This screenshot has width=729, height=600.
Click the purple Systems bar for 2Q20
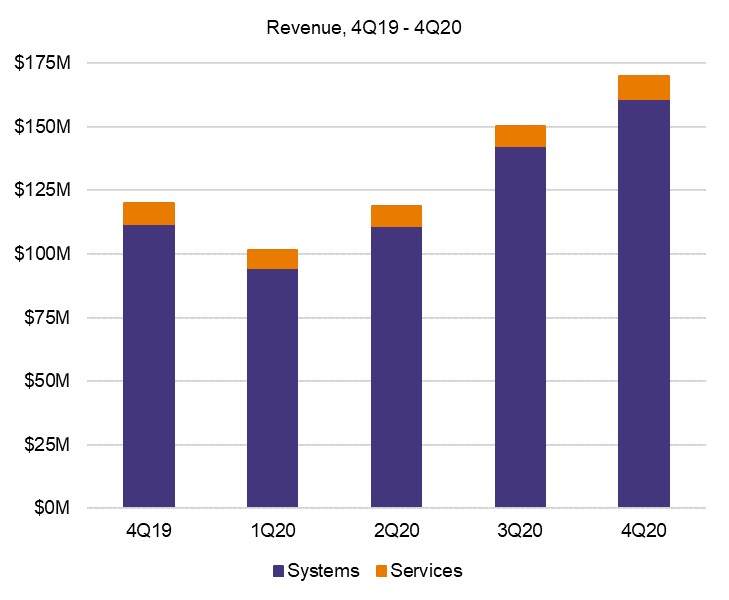(x=396, y=367)
